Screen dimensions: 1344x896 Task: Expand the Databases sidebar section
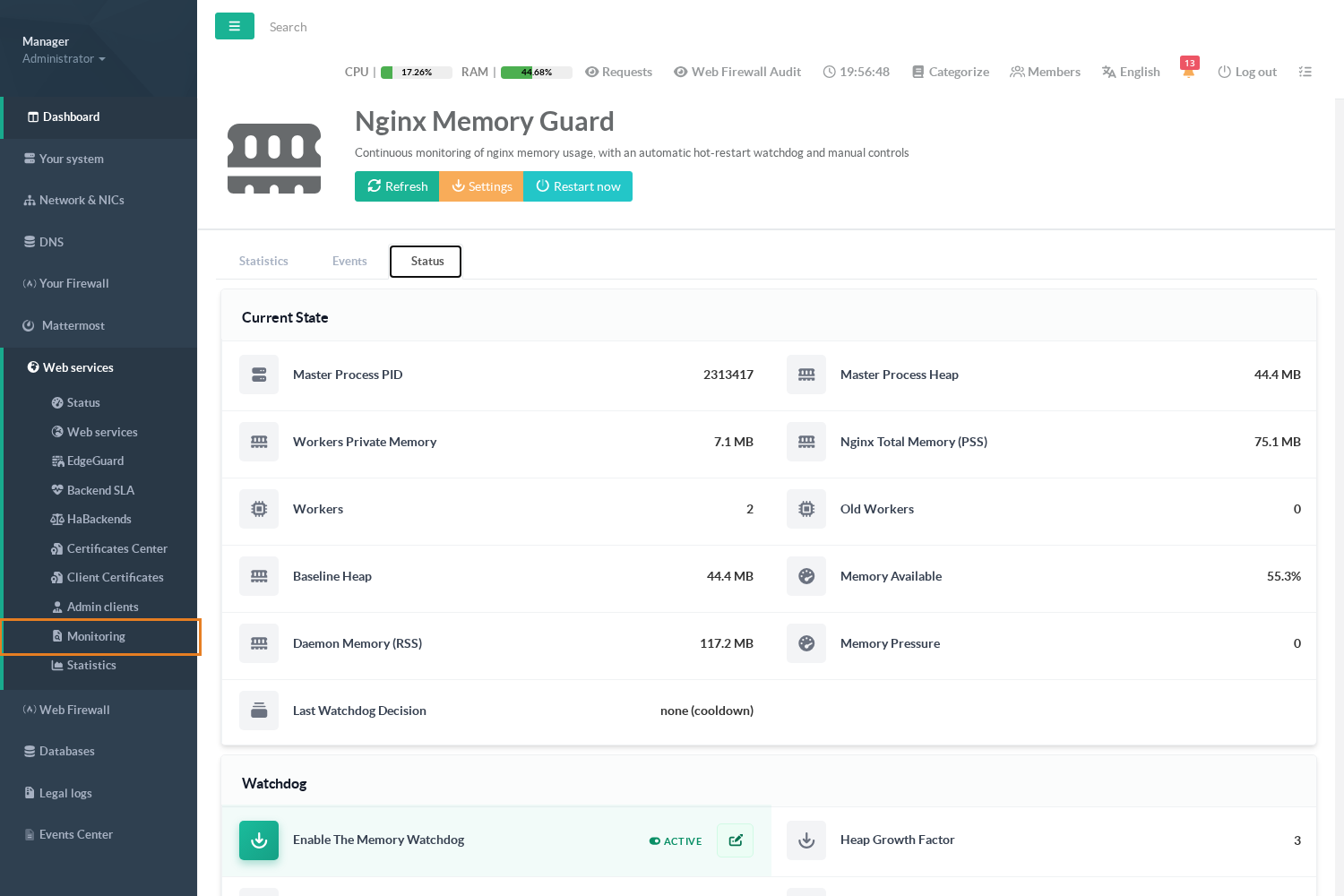tap(99, 751)
